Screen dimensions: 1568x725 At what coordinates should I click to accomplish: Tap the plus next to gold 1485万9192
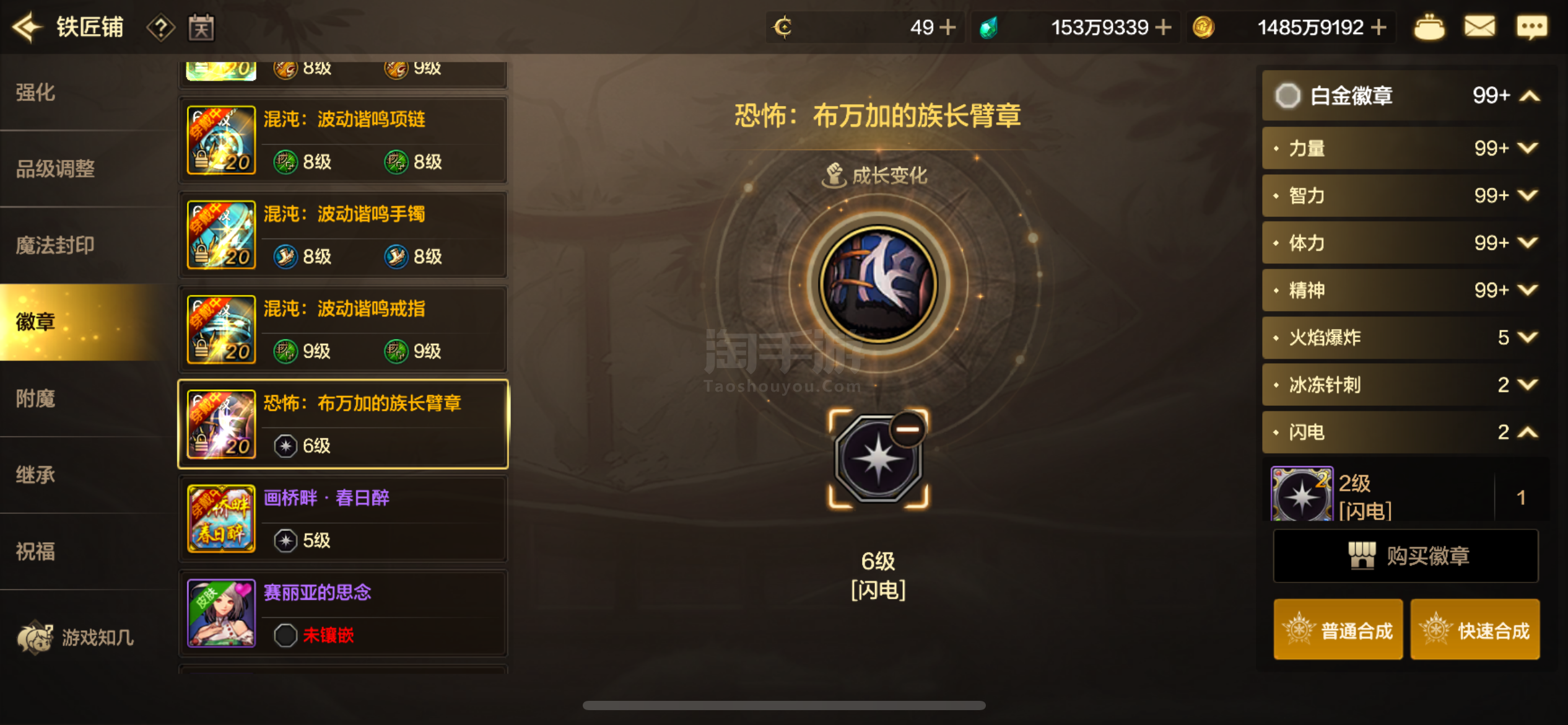click(1379, 27)
